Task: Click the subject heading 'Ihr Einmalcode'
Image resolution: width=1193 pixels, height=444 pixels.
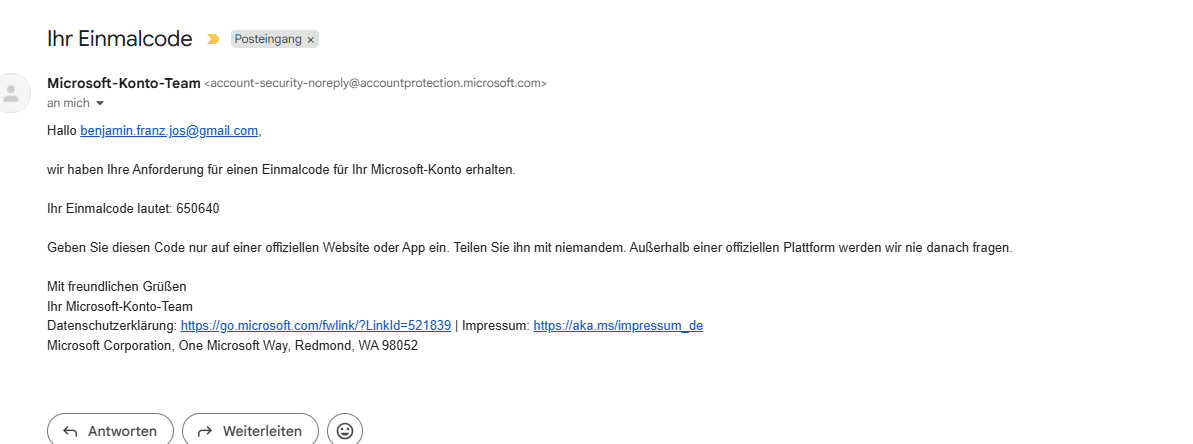Action: tap(119, 39)
